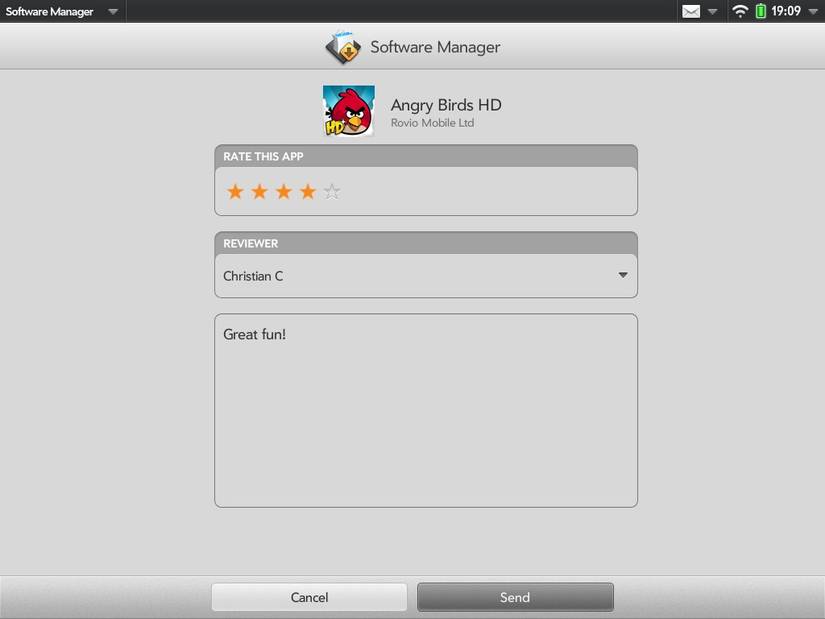
Task: Click the Wi-Fi status icon
Action: [740, 11]
